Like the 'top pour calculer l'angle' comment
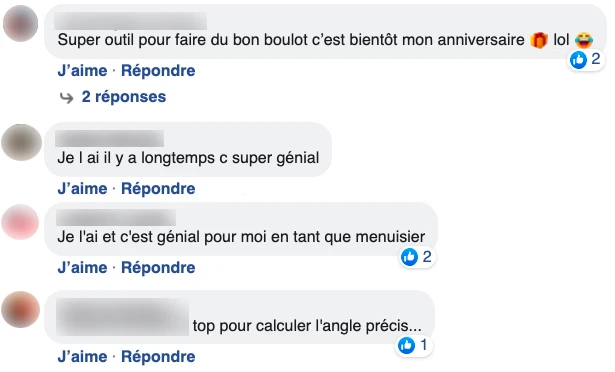The image size is (615, 372). click(x=82, y=357)
